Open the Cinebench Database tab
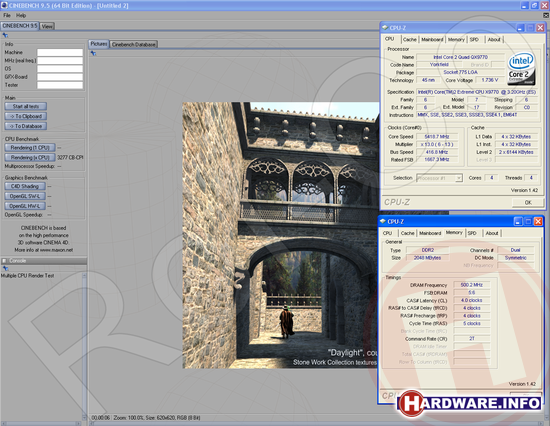 tap(133, 44)
